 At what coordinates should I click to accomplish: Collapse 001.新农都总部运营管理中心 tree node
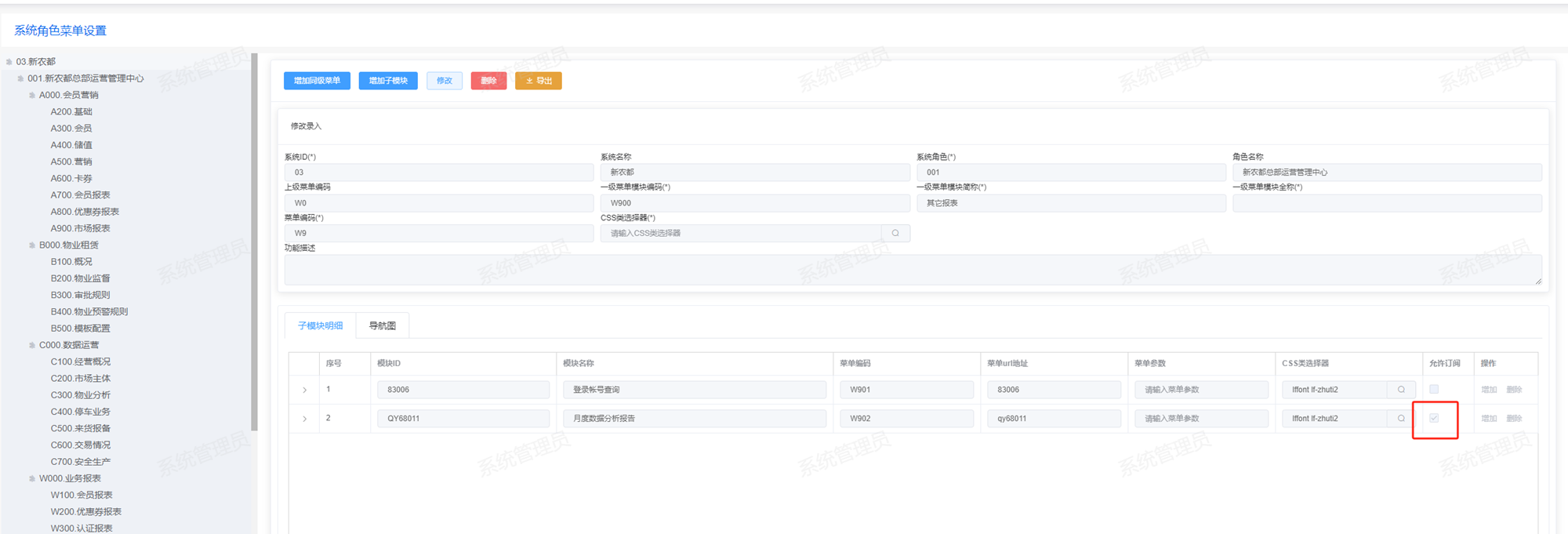point(20,78)
